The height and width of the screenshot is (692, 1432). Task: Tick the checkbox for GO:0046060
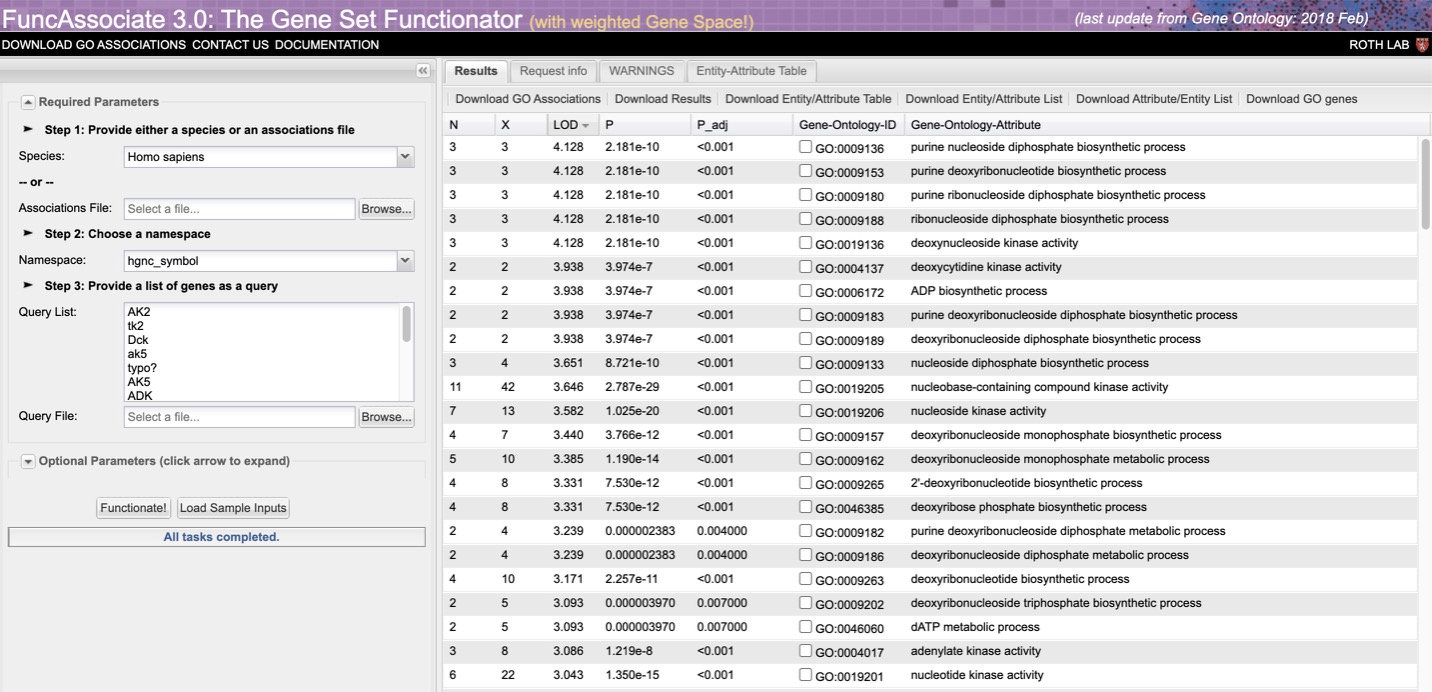pos(806,627)
